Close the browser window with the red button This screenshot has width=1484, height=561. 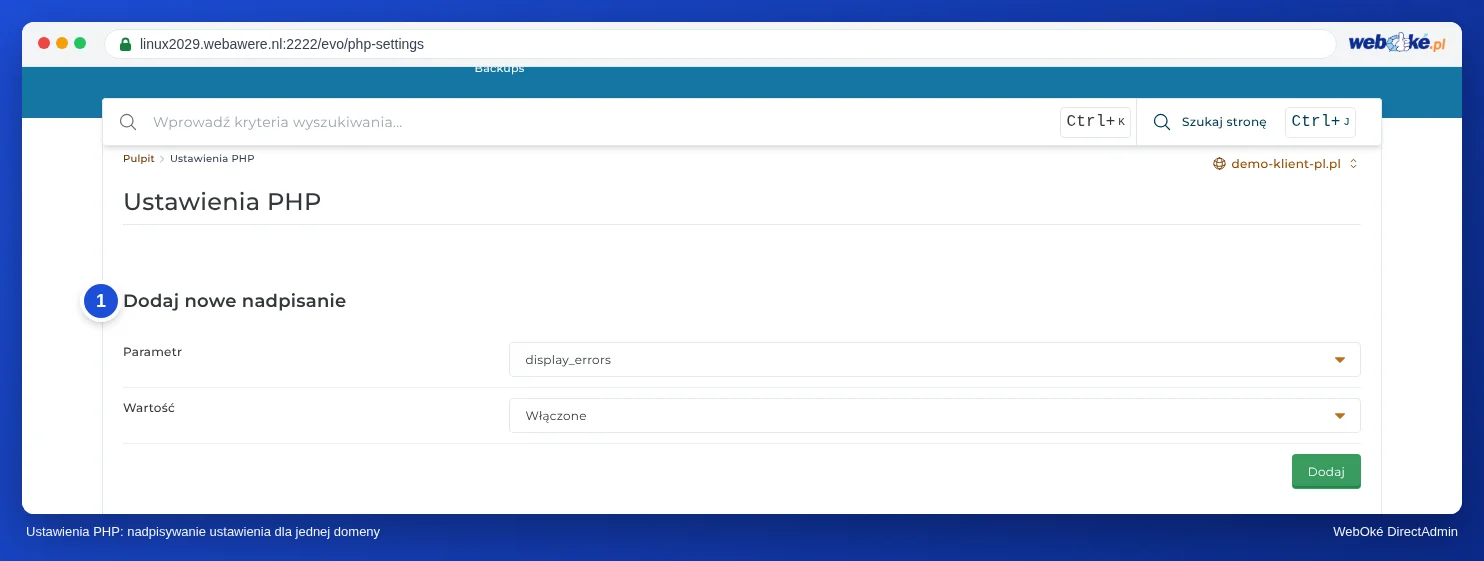[x=44, y=43]
